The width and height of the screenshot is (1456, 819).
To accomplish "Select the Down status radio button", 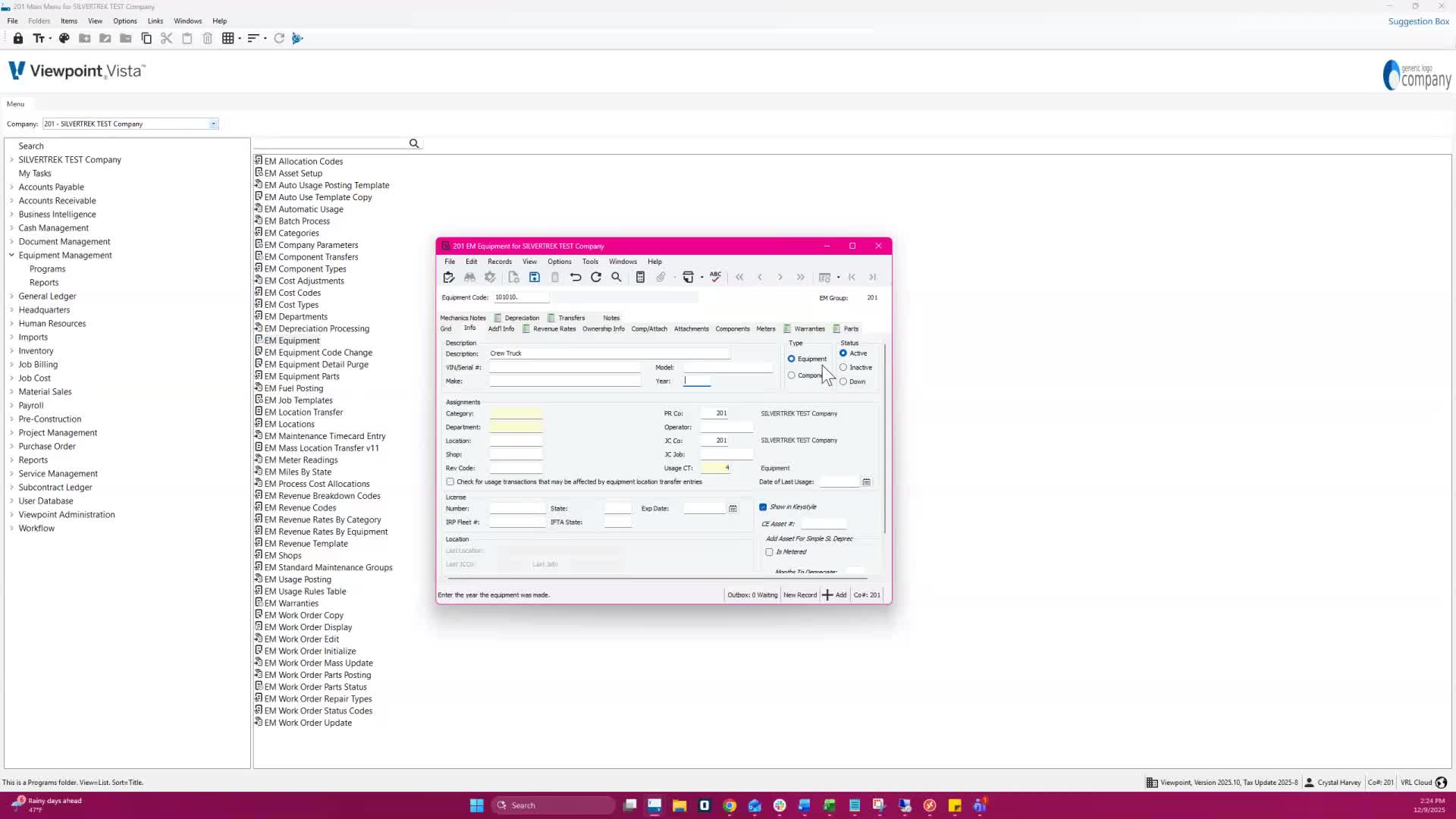I will [843, 382].
